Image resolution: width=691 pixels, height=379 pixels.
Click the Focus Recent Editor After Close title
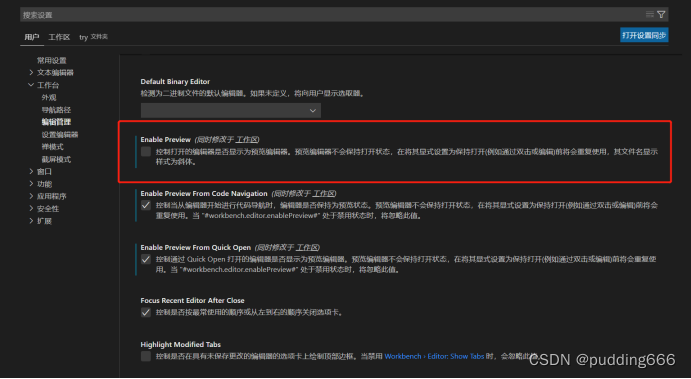[192, 301]
